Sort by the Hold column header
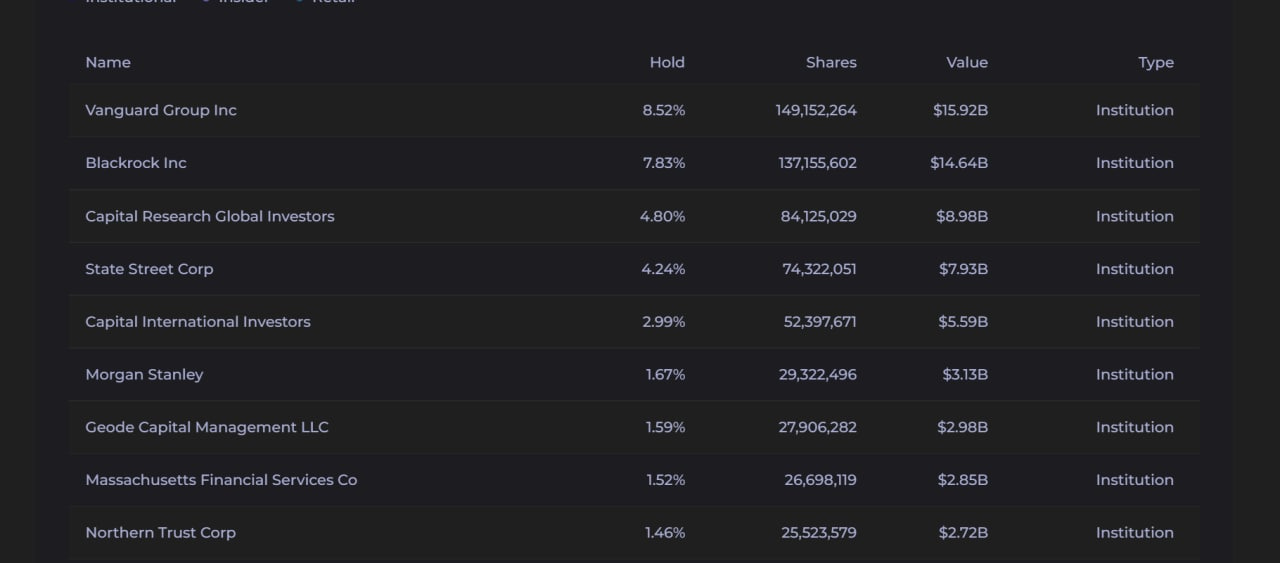The height and width of the screenshot is (563, 1280). coord(667,62)
